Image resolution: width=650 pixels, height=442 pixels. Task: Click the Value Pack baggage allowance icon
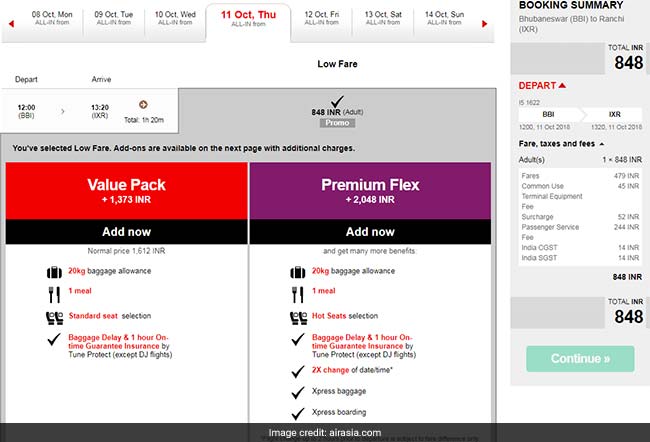pyautogui.click(x=53, y=272)
